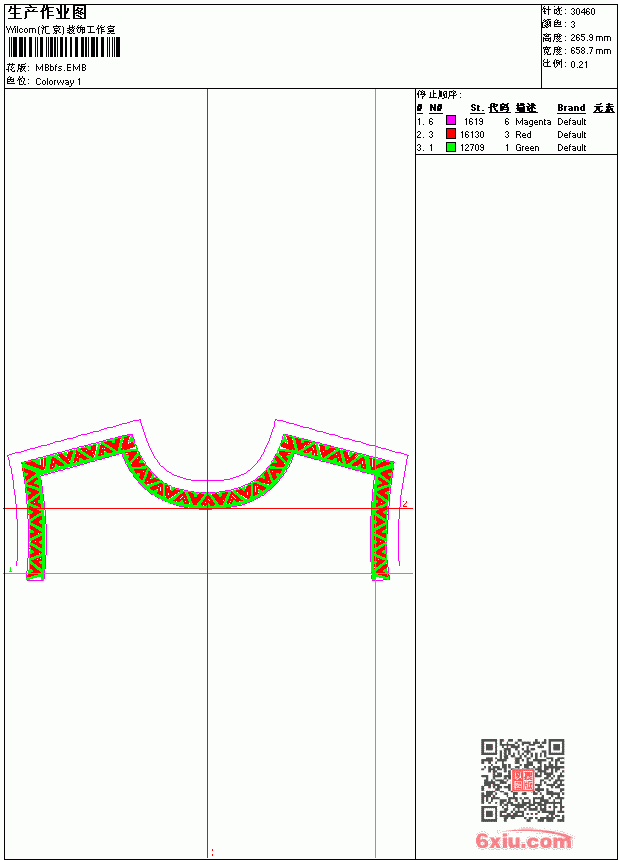Click the embroidered neckline curve center
Image resolution: width=620 pixels, height=860 pixels.
coord(206,498)
